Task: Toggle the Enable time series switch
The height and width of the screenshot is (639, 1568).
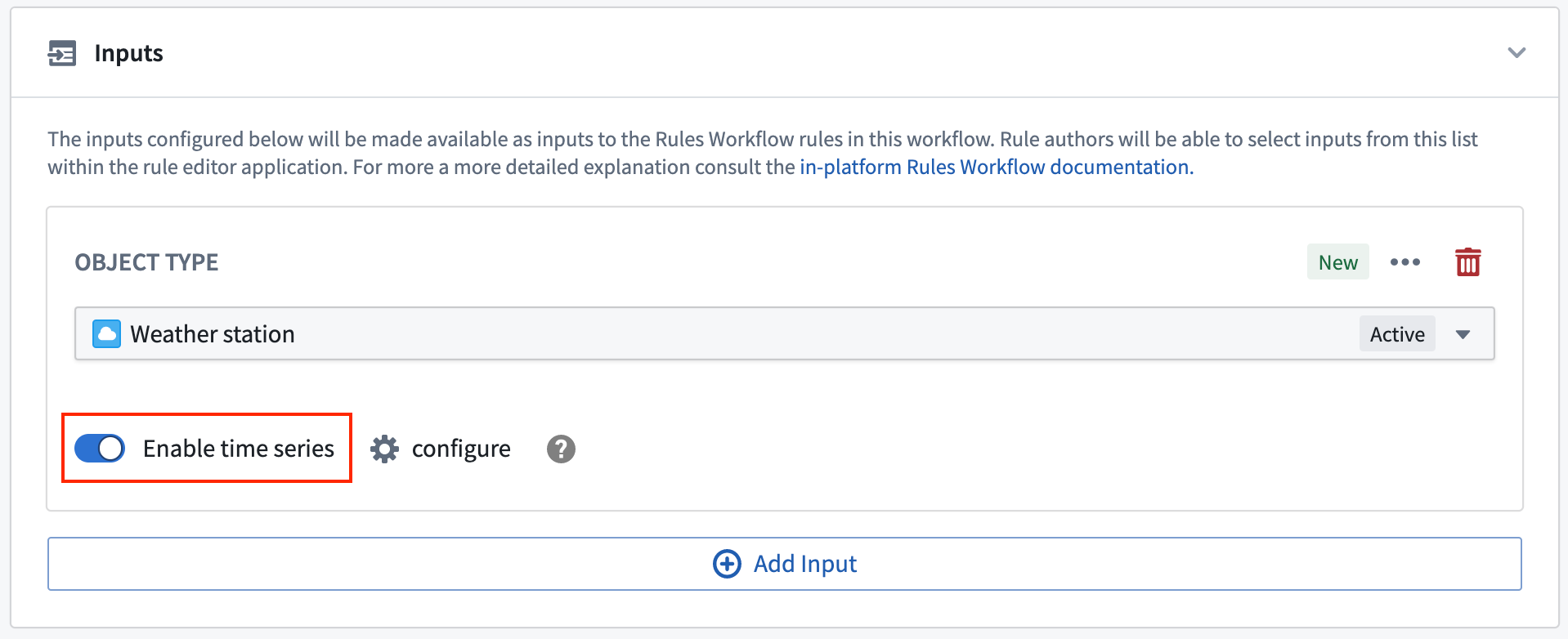Action: click(x=100, y=448)
